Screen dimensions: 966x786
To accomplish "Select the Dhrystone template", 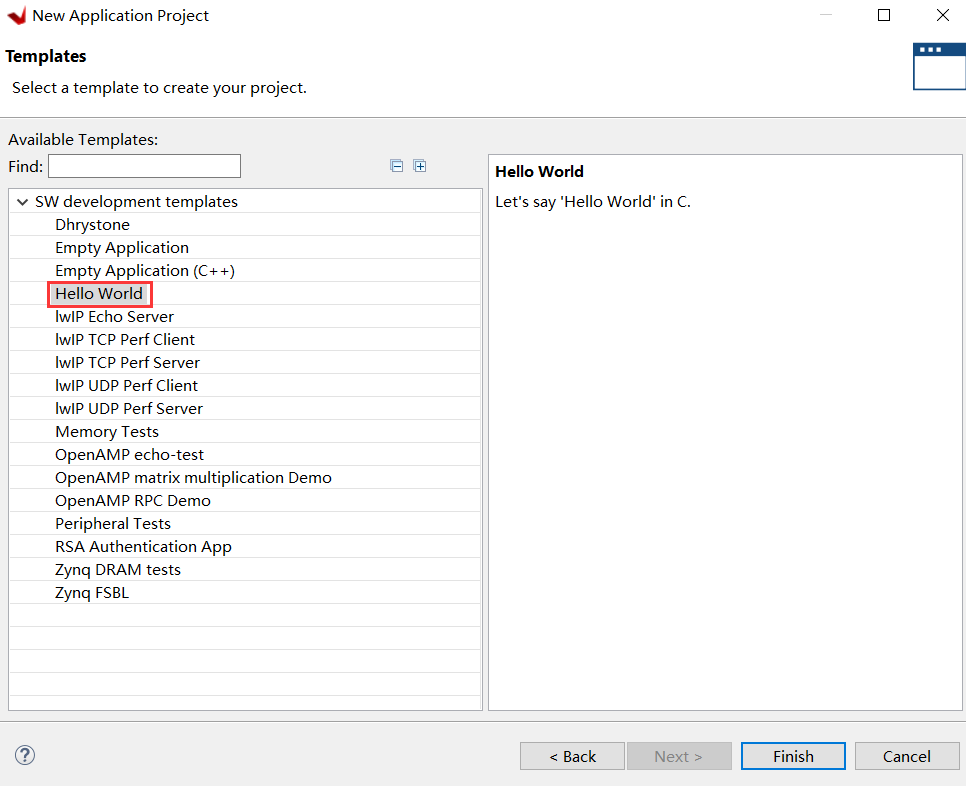I will click(92, 225).
